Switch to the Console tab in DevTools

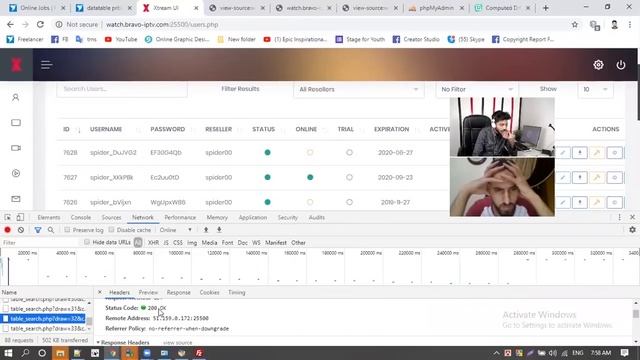81,218
